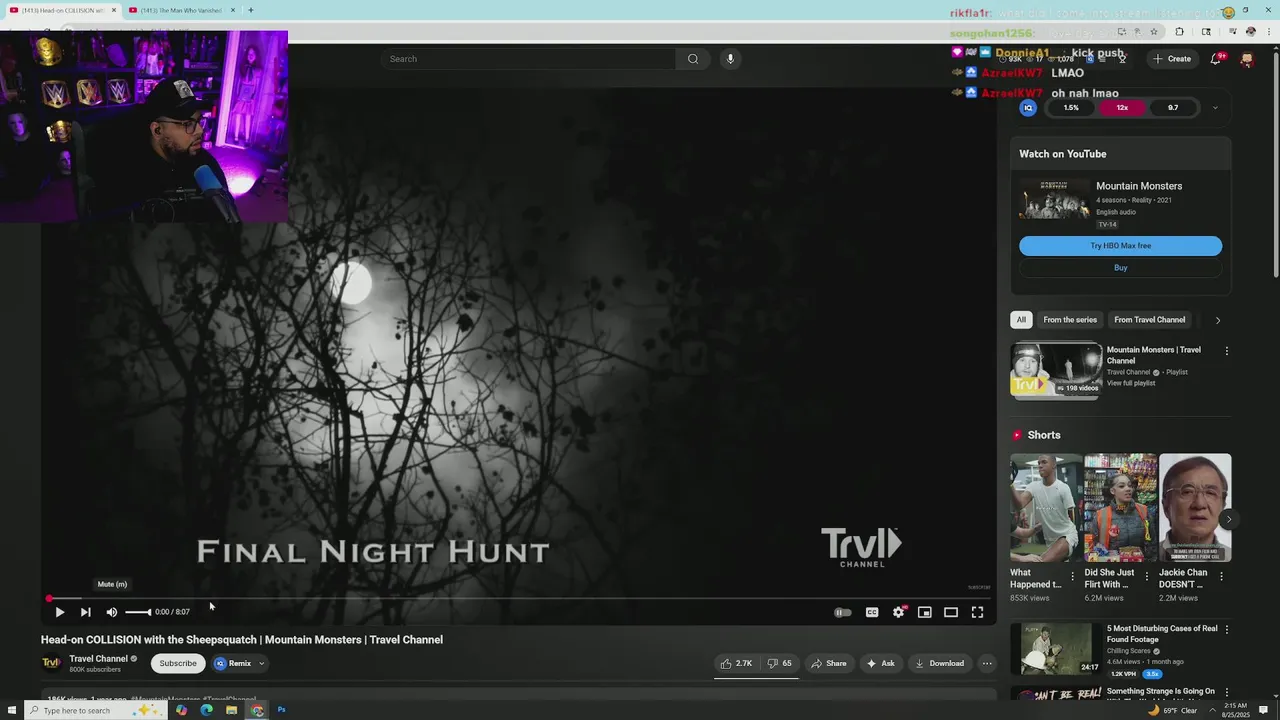This screenshot has width=1280, height=720.
Task: Open the Chrome extensions puzzle icon
Action: tap(1179, 32)
